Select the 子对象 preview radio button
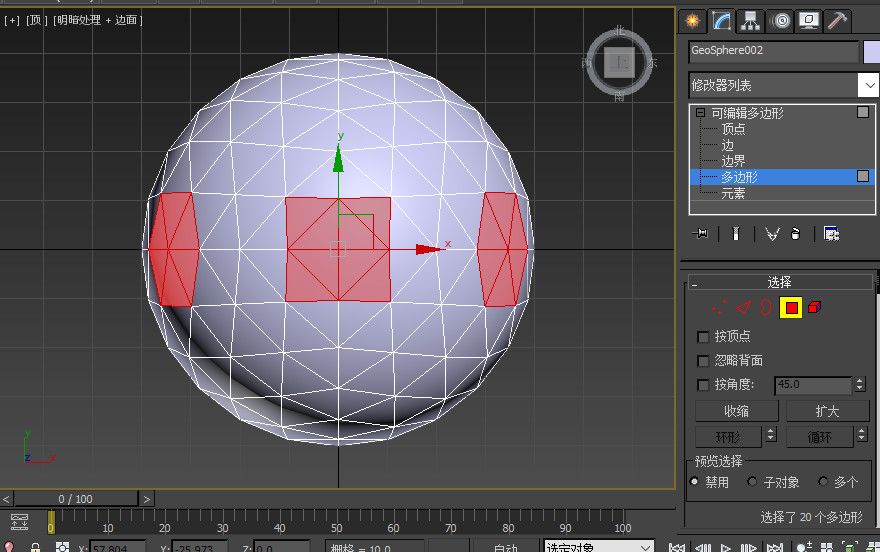This screenshot has width=880, height=552. [752, 482]
